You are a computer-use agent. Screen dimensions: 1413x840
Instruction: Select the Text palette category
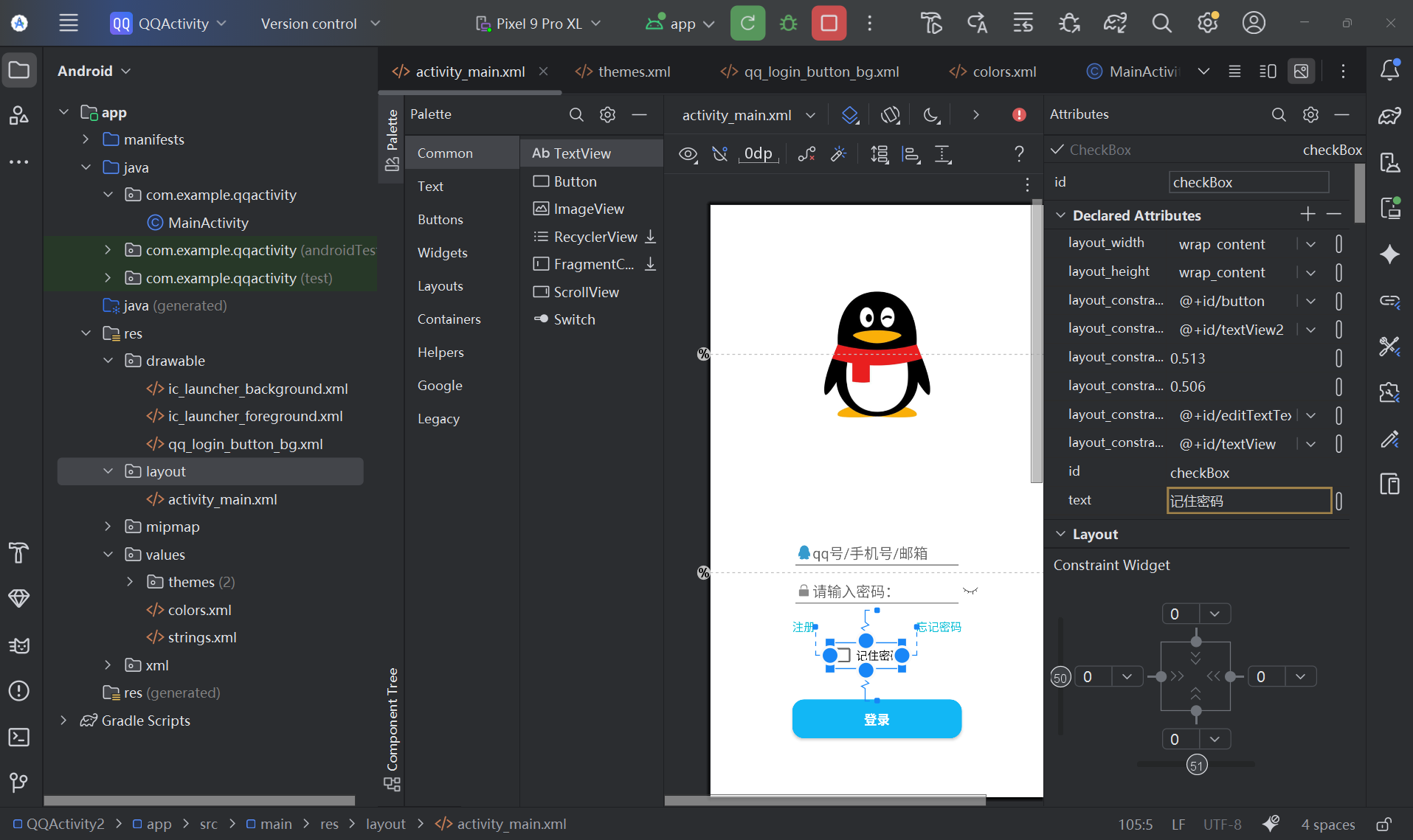point(462,187)
